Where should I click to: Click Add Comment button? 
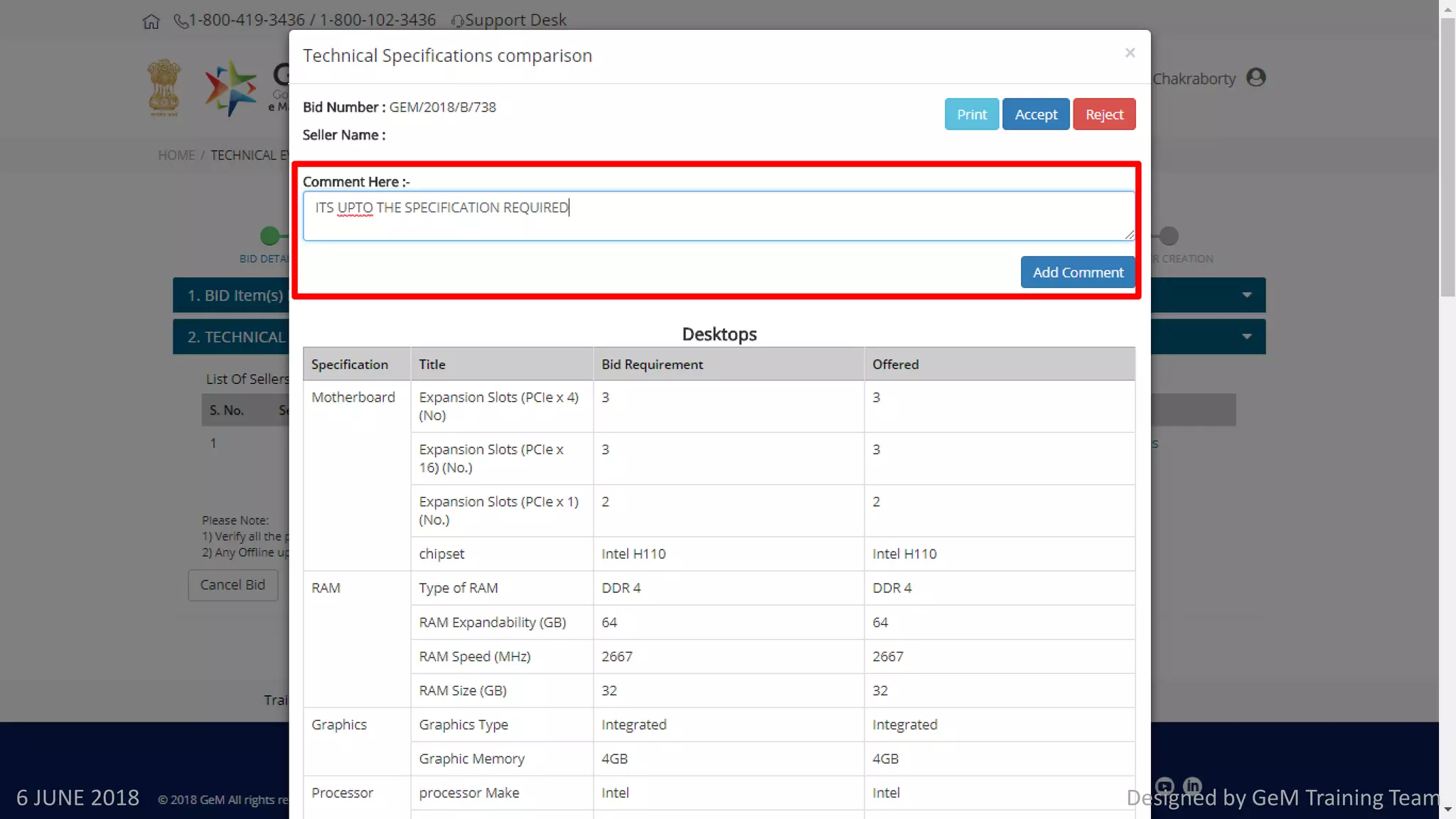pyautogui.click(x=1077, y=272)
